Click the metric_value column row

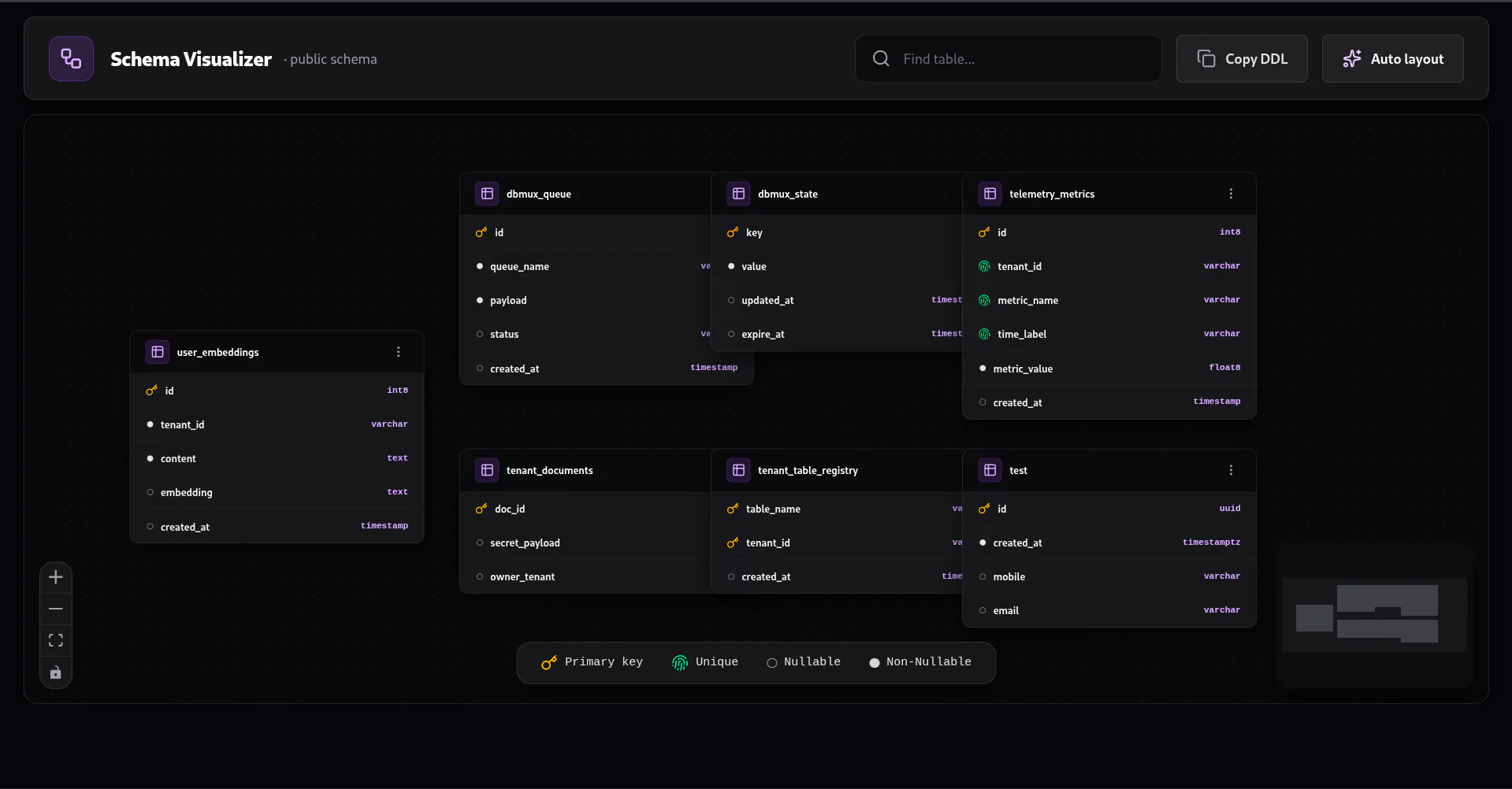pos(1109,369)
